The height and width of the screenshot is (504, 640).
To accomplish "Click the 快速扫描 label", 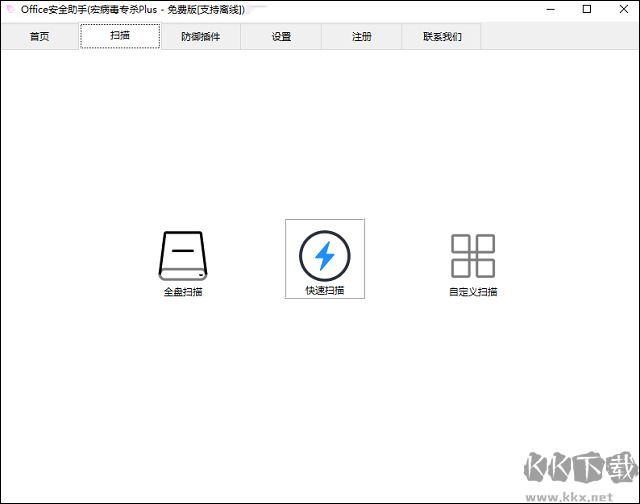I will [324, 291].
